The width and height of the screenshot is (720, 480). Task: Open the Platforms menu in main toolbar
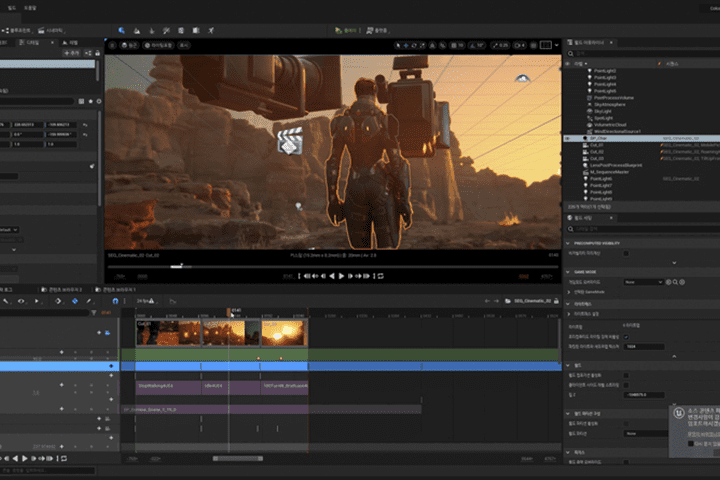coord(377,30)
